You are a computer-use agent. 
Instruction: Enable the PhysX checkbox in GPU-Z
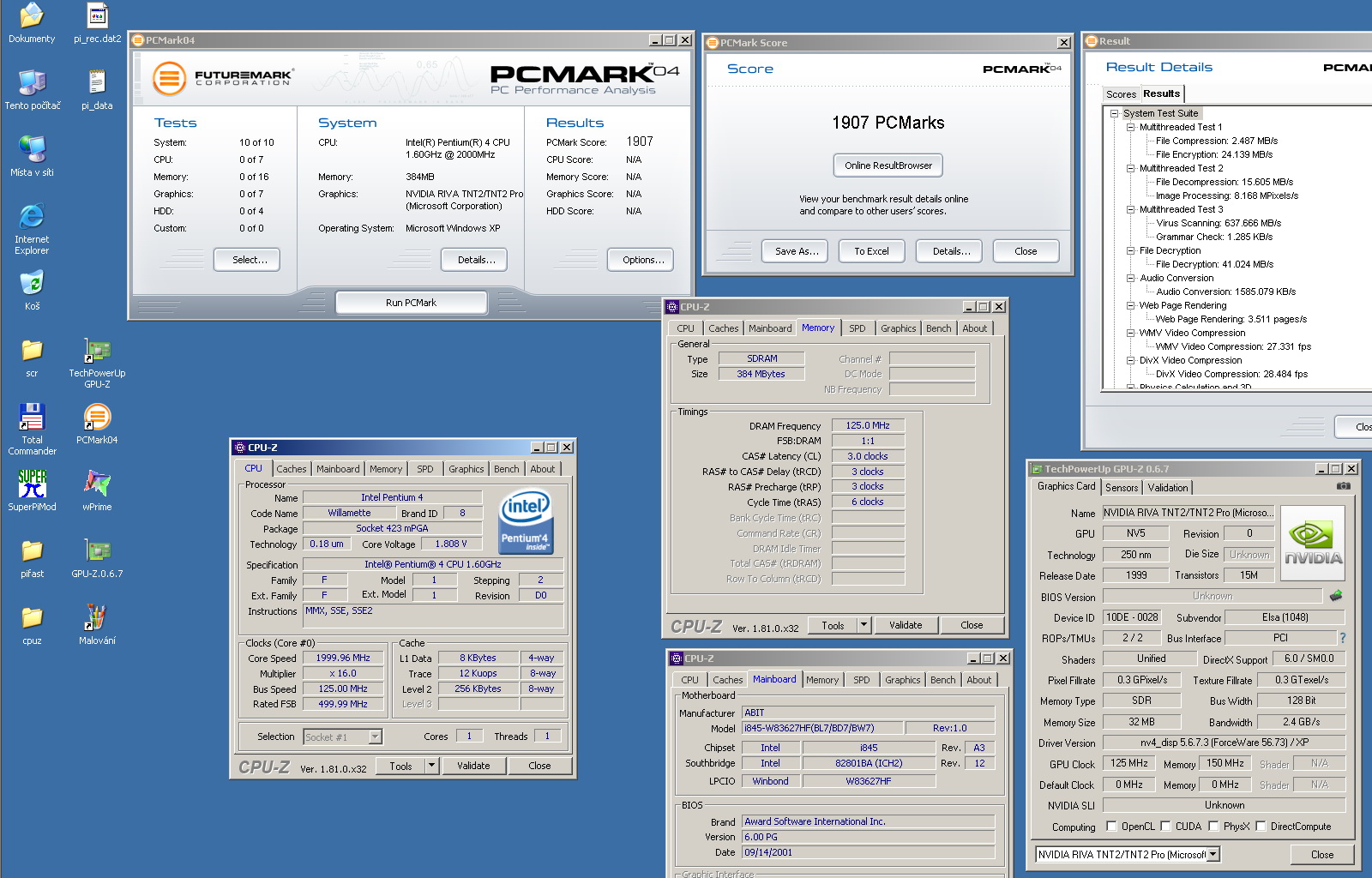click(x=1213, y=827)
